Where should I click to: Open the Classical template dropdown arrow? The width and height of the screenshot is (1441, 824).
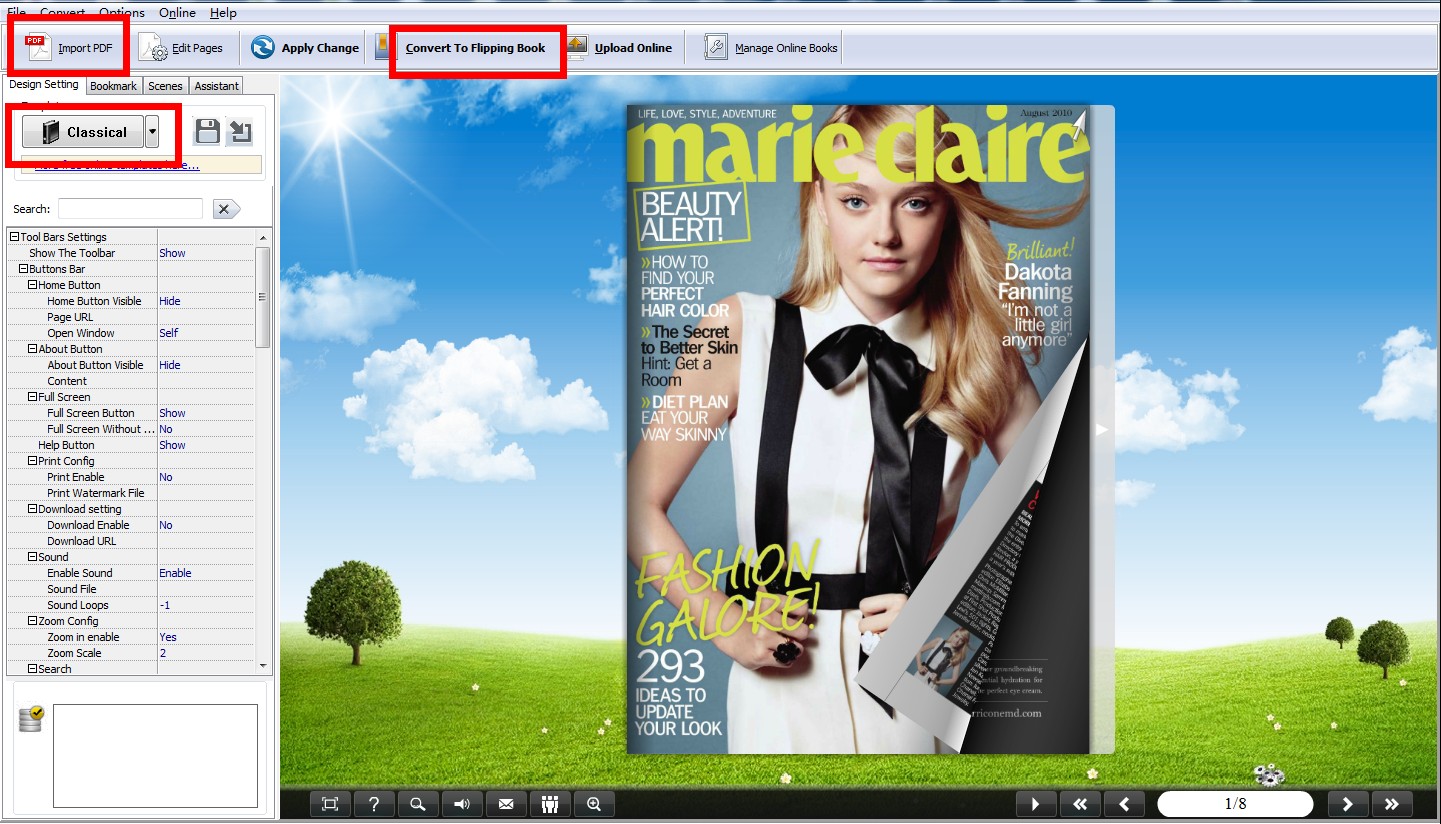(151, 132)
